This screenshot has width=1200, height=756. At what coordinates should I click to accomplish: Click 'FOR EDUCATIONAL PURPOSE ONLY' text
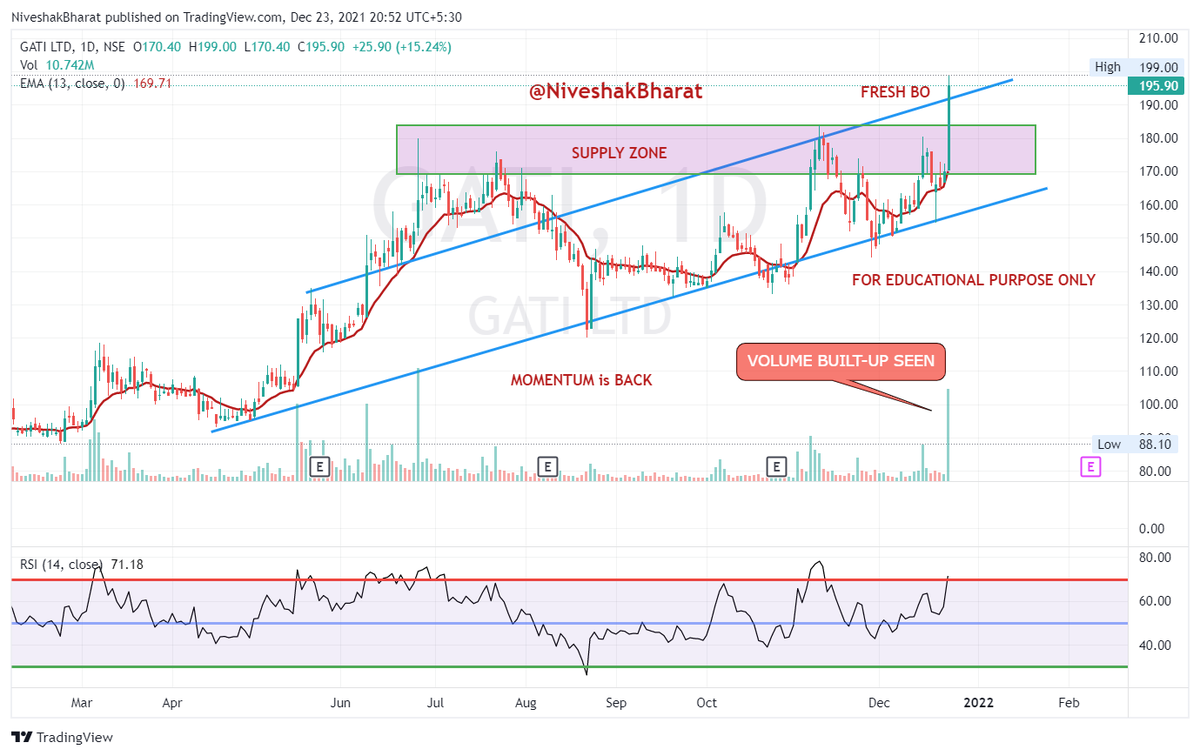click(x=973, y=280)
